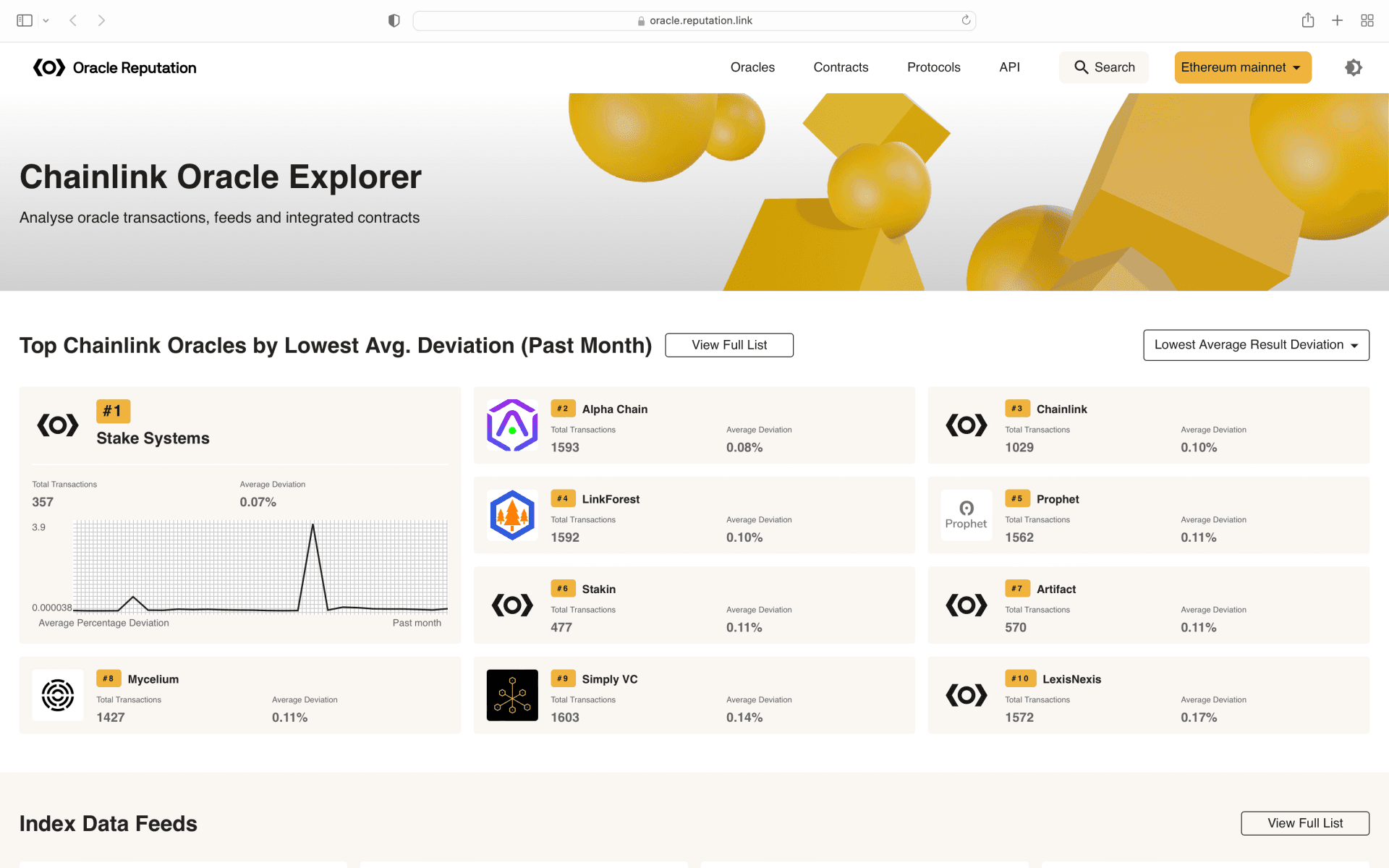Click Artifact's 570 transactions value
The image size is (1389, 868).
(x=1016, y=628)
